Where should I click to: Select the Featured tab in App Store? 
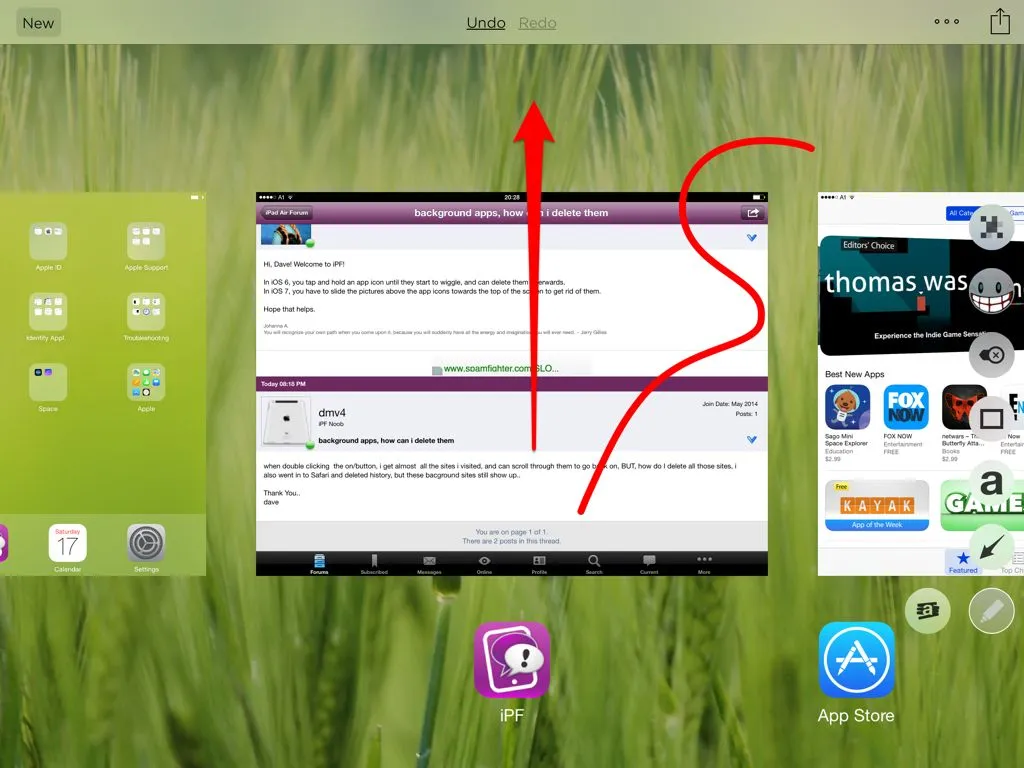(x=963, y=562)
